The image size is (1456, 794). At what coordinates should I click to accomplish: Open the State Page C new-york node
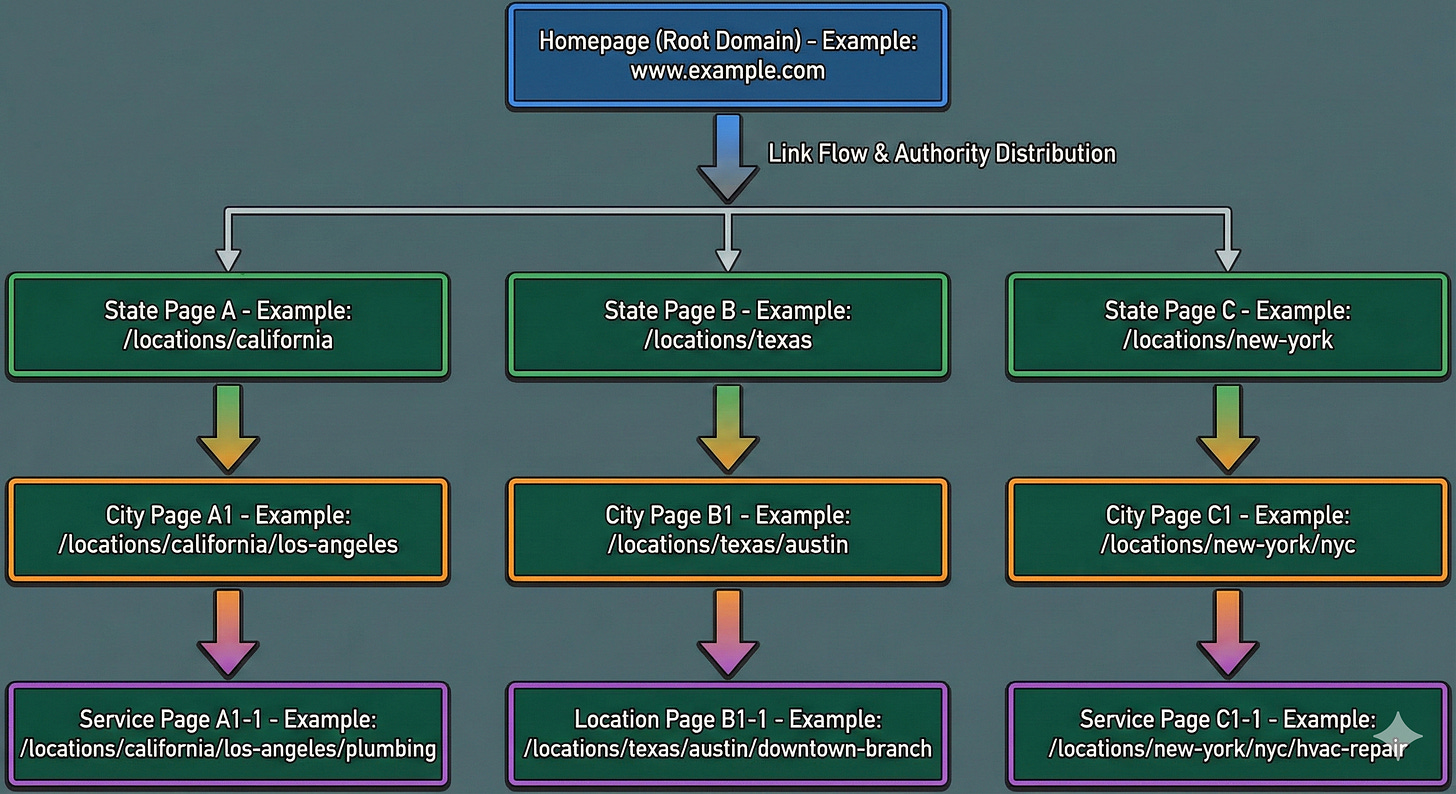pyautogui.click(x=1227, y=325)
